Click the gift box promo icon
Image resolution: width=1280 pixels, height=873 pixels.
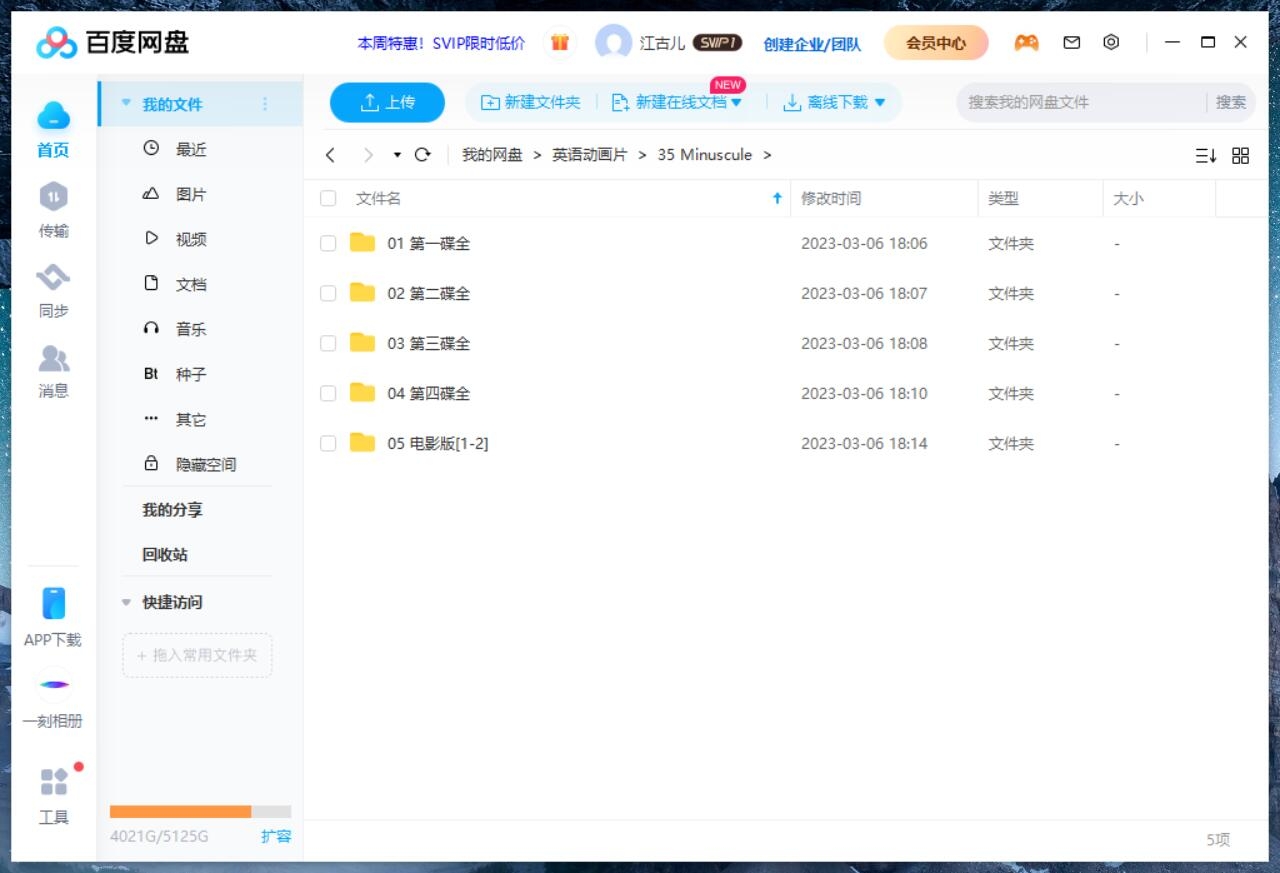559,42
